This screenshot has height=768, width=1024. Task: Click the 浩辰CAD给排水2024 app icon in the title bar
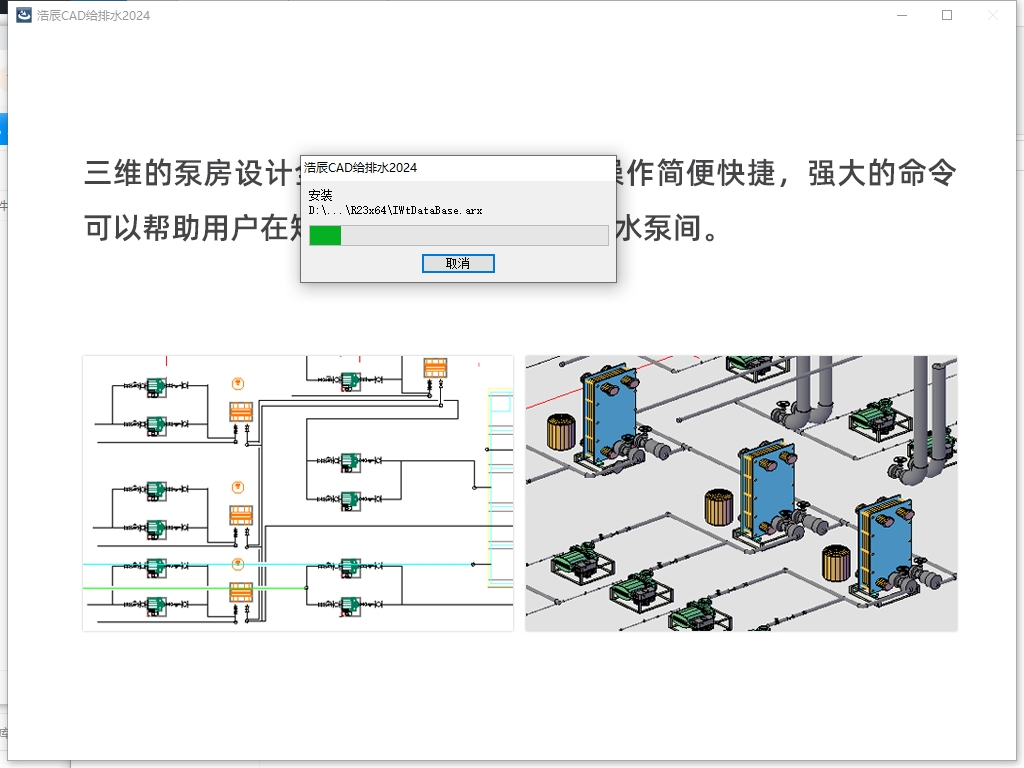[24, 15]
